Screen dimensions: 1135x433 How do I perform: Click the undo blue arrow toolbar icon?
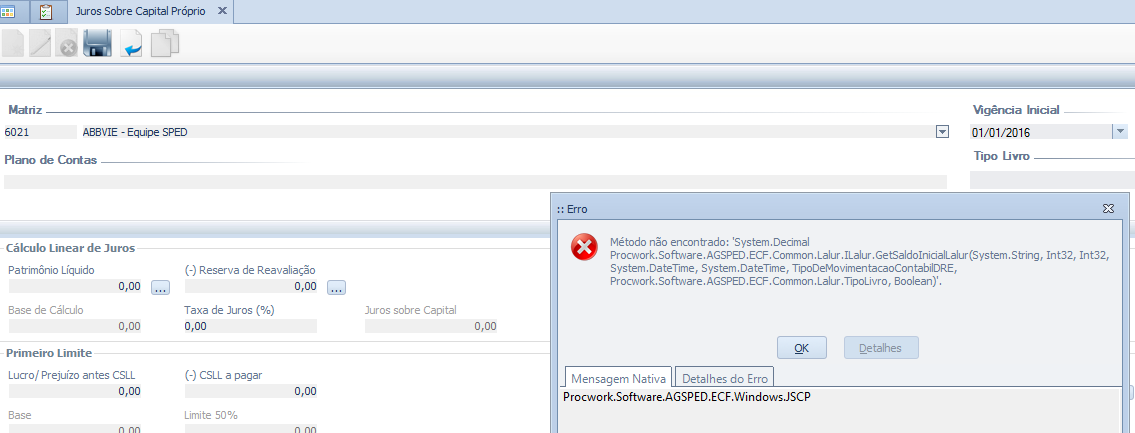[x=131, y=45]
